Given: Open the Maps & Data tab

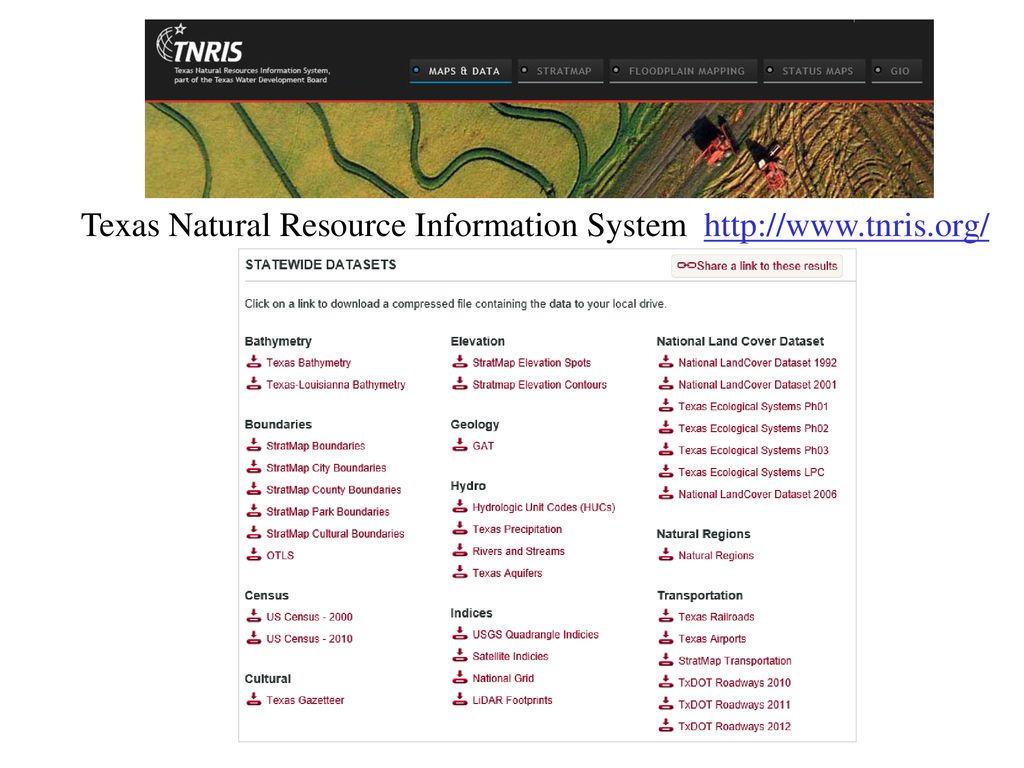Looking at the screenshot, I should 461,71.
